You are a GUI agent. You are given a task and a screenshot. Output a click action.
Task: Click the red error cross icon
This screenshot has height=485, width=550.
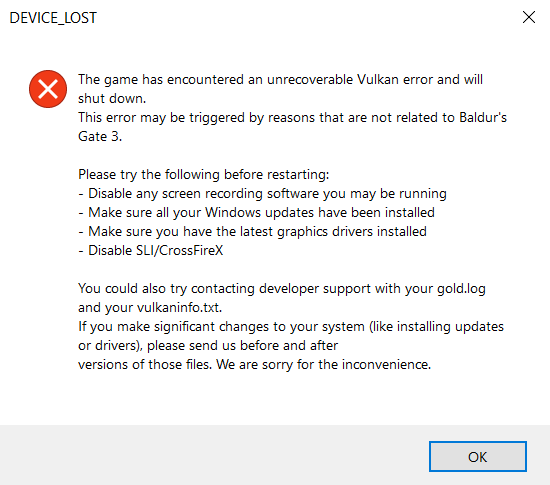click(48, 89)
